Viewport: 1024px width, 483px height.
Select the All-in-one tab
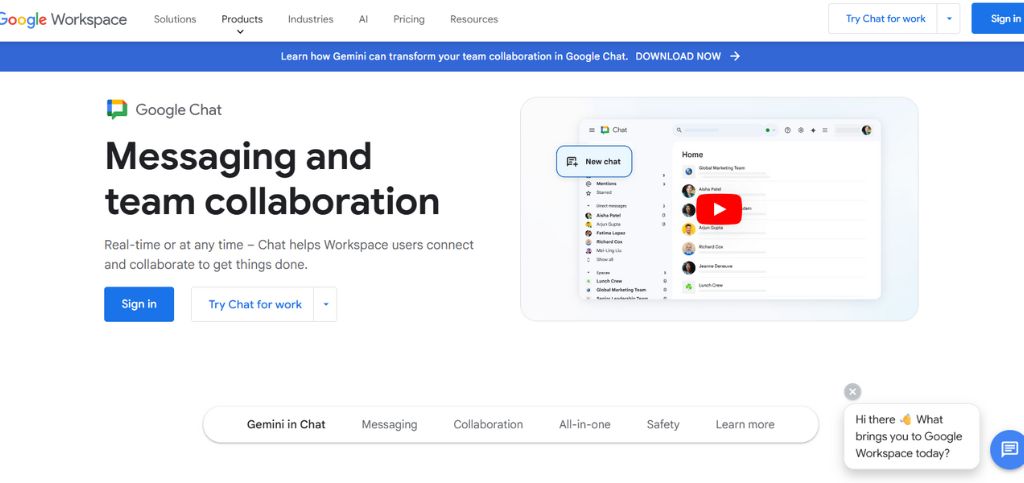point(584,424)
